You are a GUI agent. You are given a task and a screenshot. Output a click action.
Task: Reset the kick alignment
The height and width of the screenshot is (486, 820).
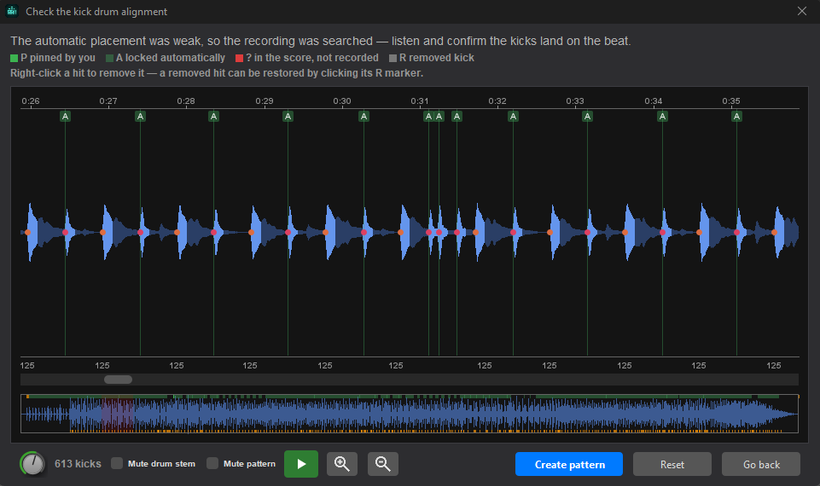[672, 464]
